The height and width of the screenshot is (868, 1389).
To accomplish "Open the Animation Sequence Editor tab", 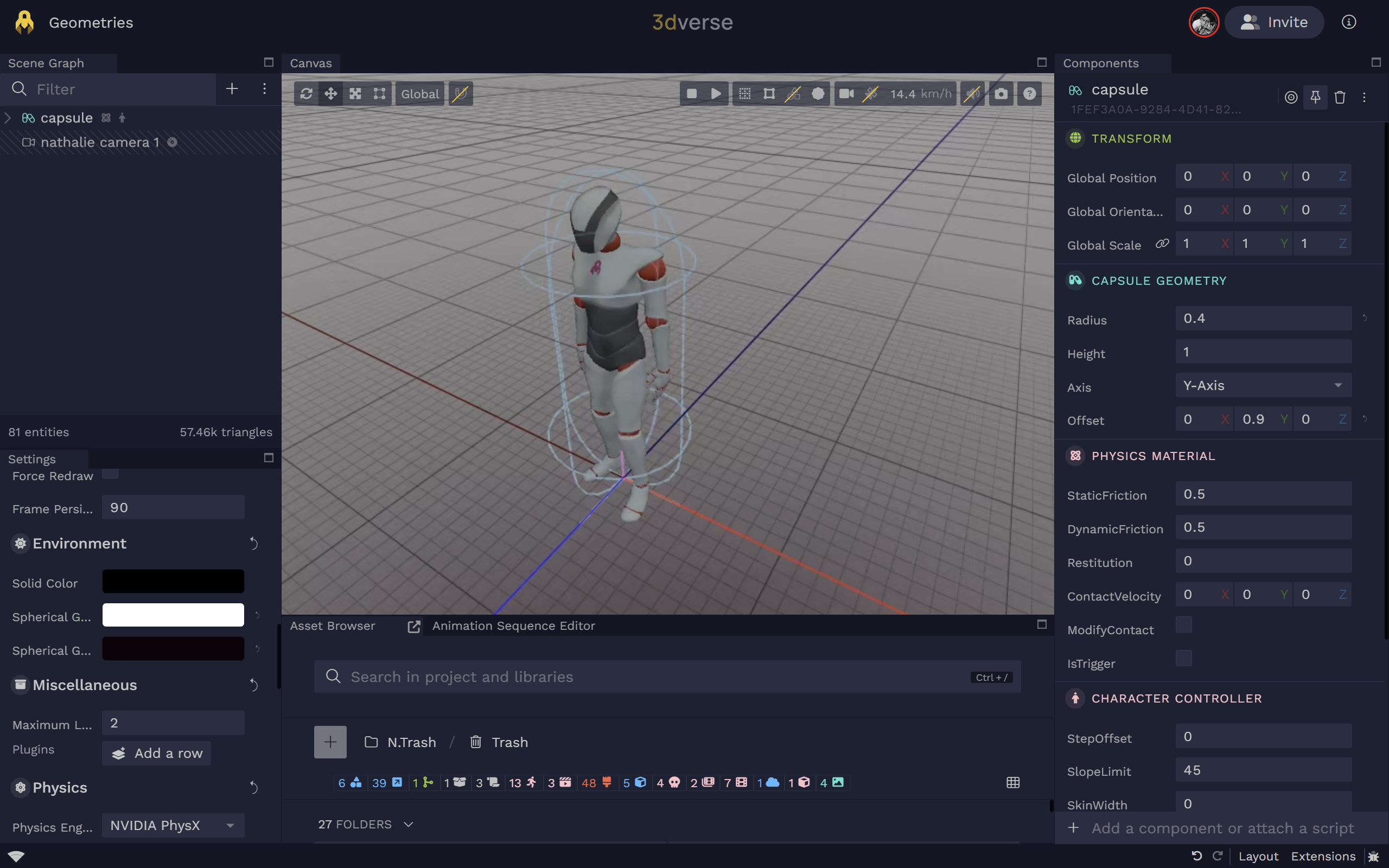I will click(513, 625).
